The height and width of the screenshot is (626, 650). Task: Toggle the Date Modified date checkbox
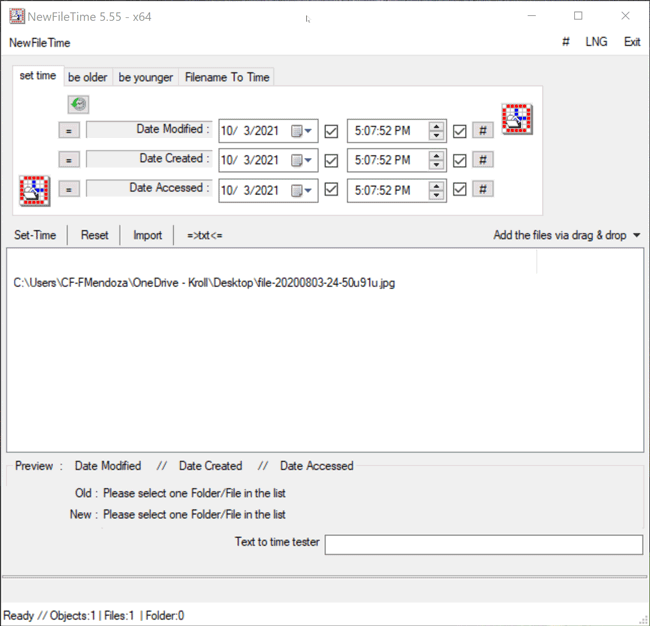click(331, 131)
